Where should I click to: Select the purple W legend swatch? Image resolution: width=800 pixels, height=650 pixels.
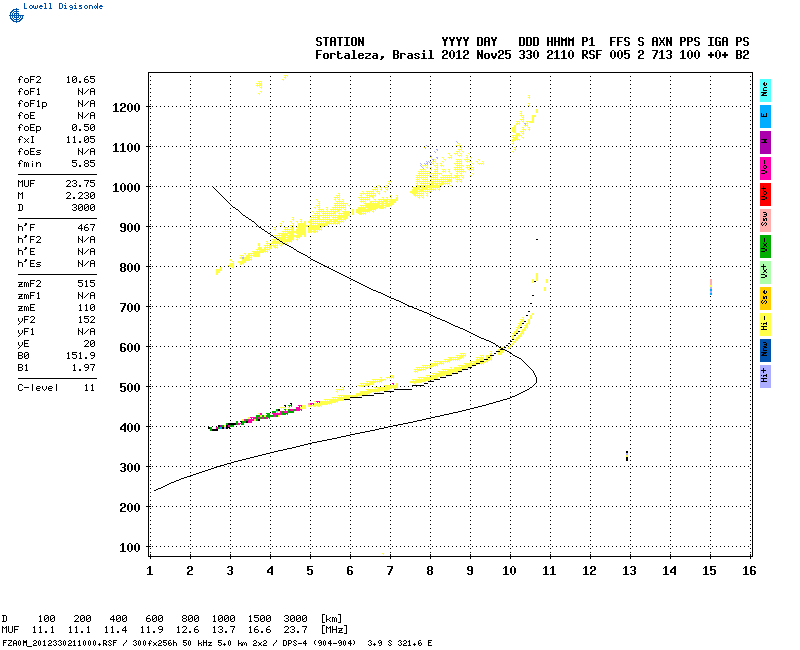(765, 142)
